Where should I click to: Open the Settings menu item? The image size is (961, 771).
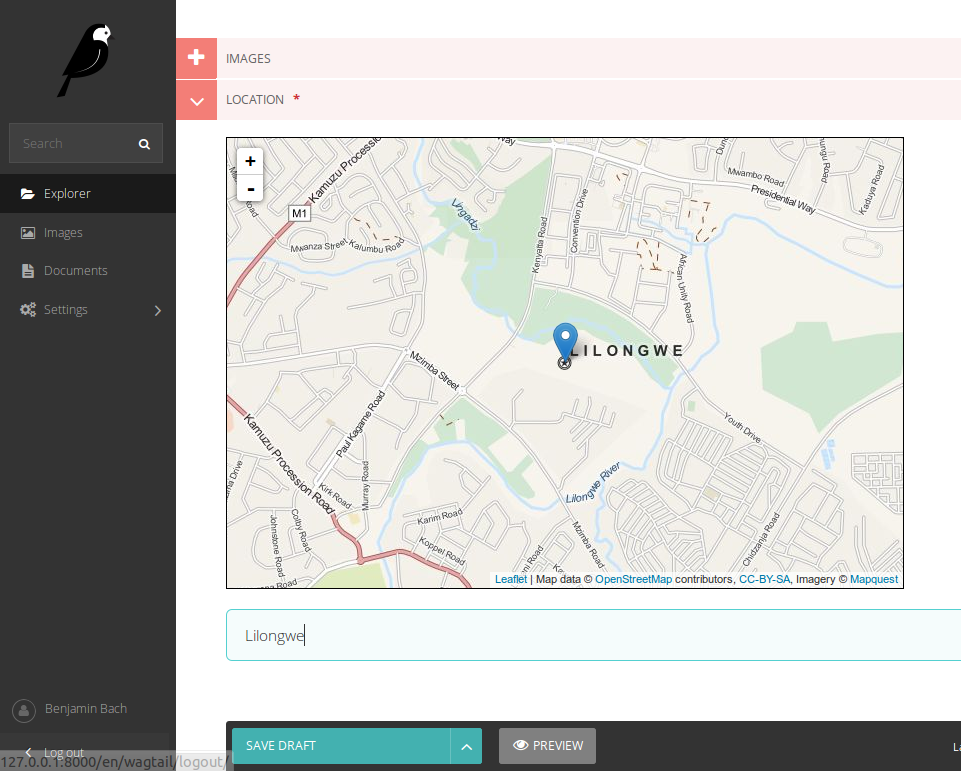click(88, 310)
